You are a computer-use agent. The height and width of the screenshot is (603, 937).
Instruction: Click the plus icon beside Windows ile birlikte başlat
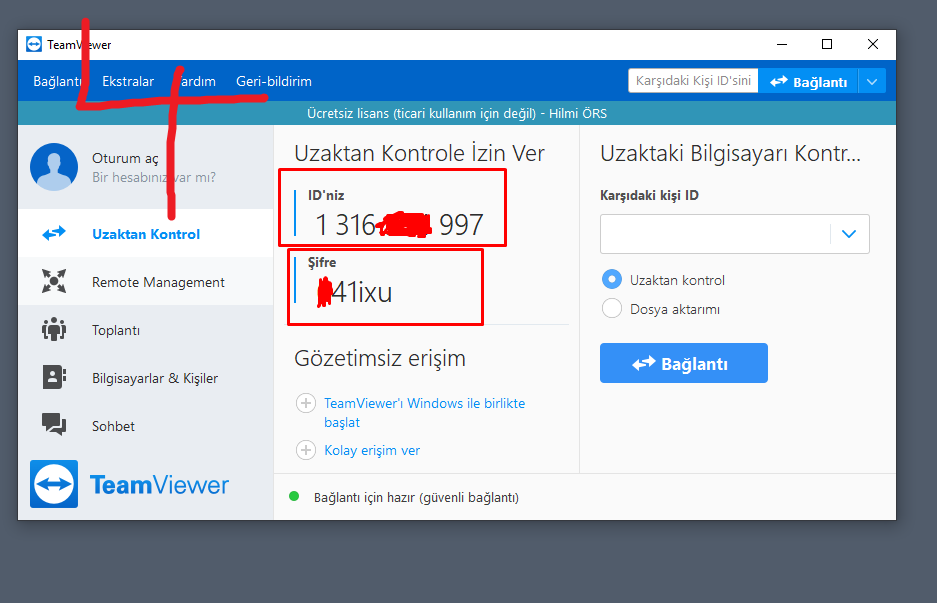coord(306,403)
